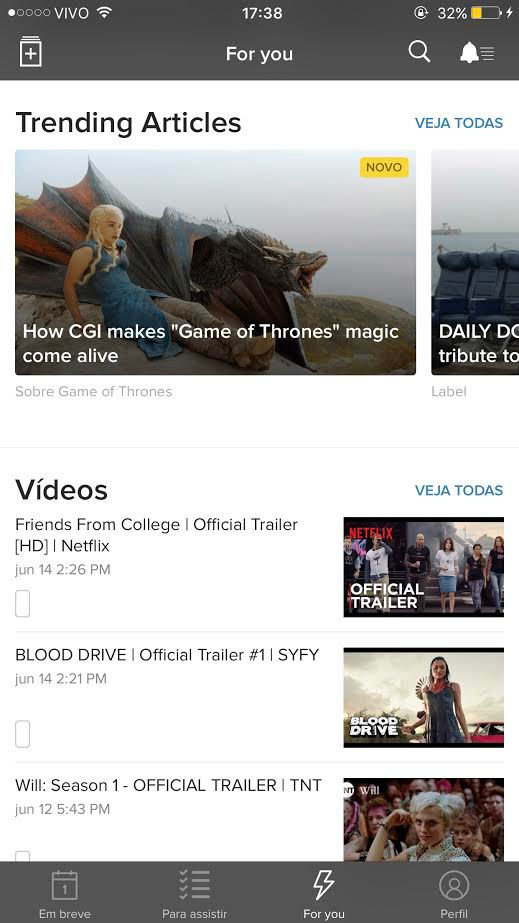Mark the Friends From College trailer checkbox
519x923 pixels.
pyautogui.click(x=22, y=604)
